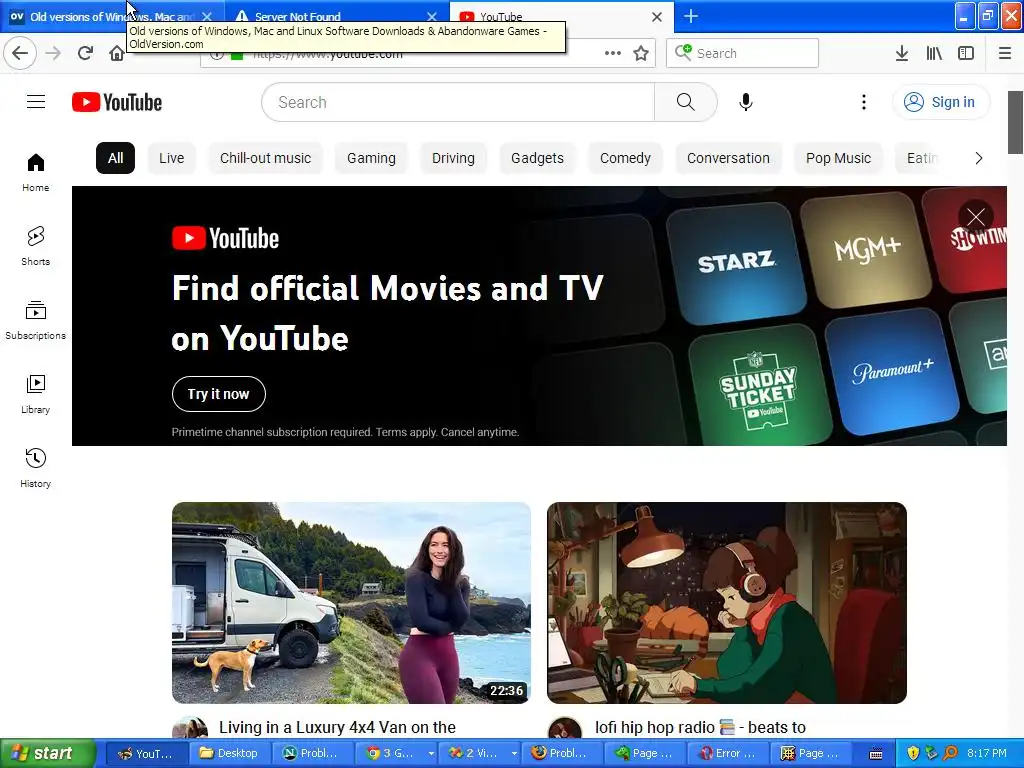Viewport: 1024px width, 768px height.
Task: Reload the current page
Action: (x=85, y=53)
